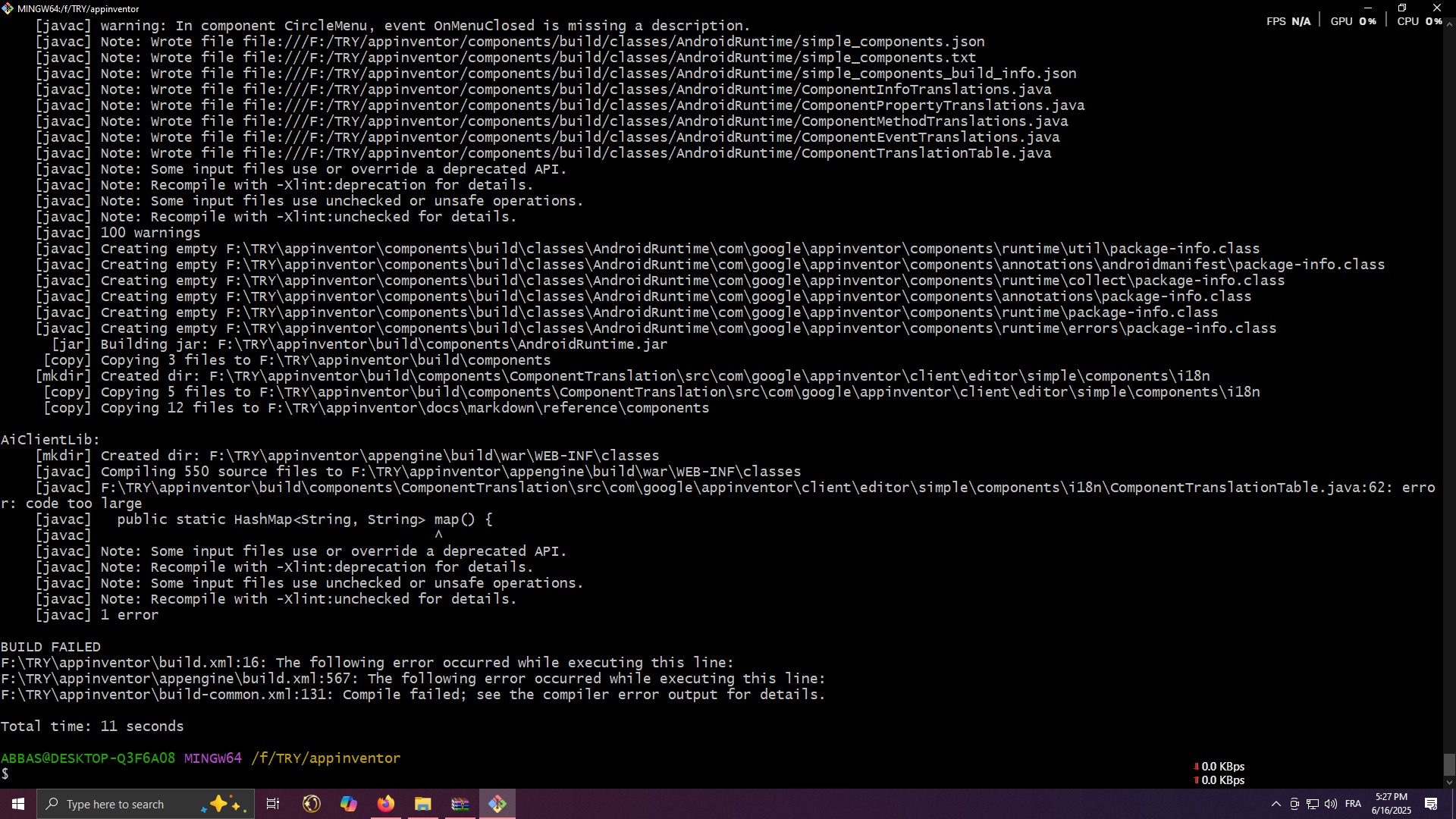Click the MINGW64 label in the prompt
The height and width of the screenshot is (819, 1456).
pos(213,758)
